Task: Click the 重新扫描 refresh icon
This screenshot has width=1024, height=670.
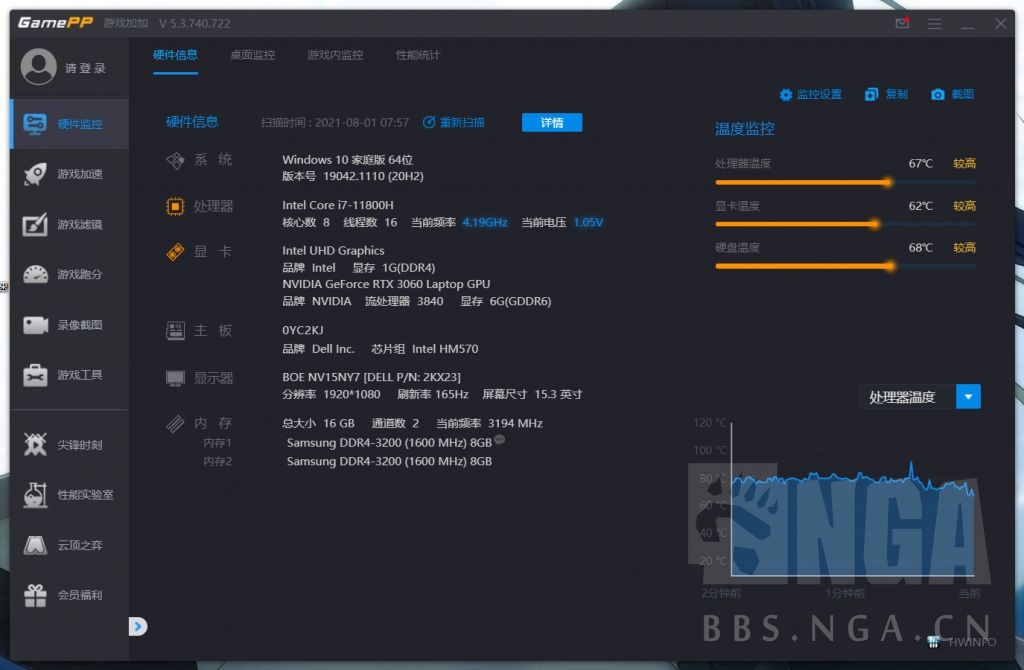Action: point(429,122)
